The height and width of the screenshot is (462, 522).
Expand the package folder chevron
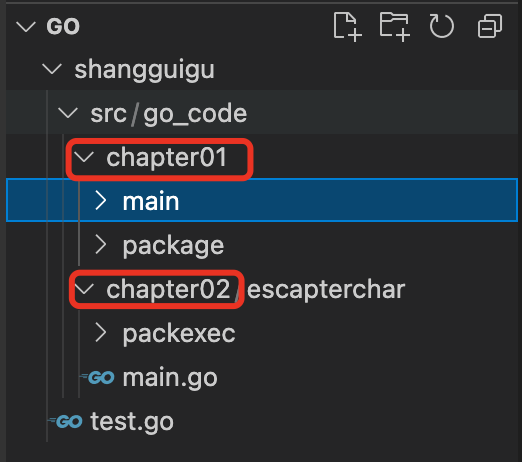(101, 245)
